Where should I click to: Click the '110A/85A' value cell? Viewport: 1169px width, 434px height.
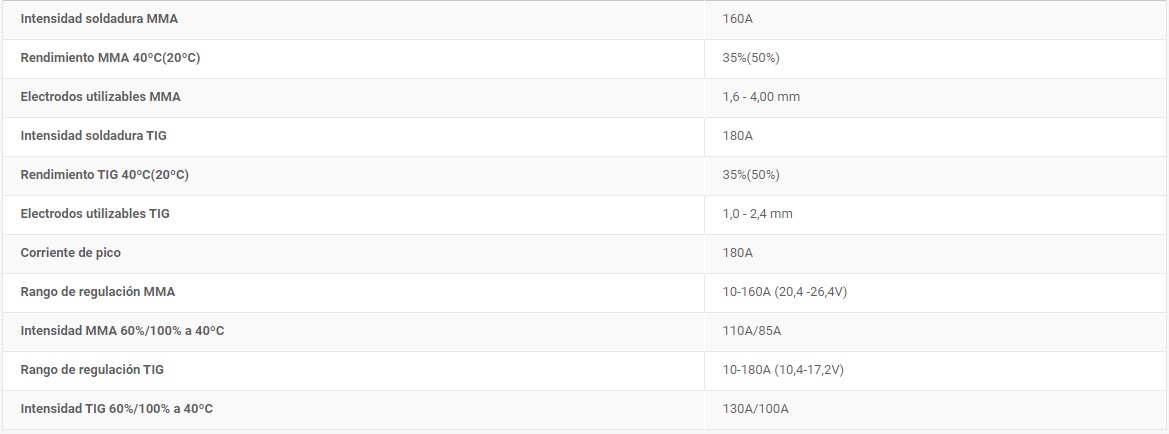(751, 331)
